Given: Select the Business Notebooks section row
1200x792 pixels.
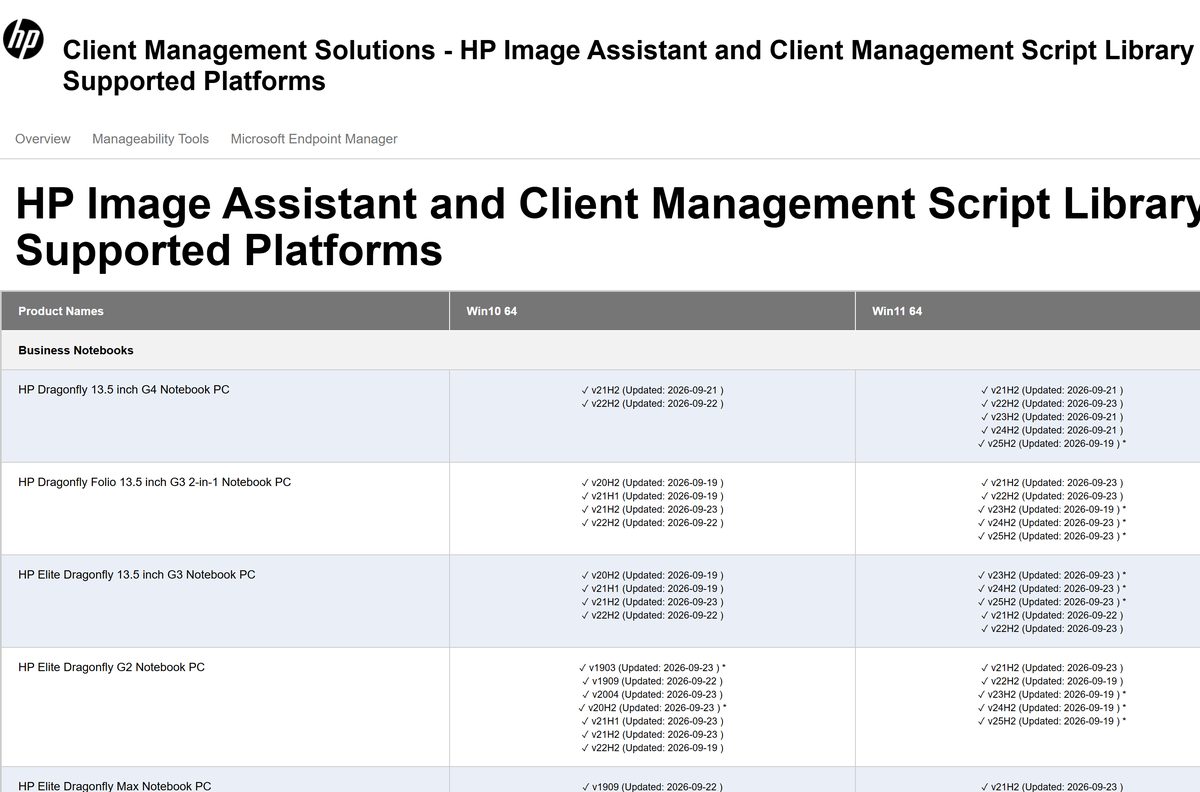Looking at the screenshot, I should (600, 350).
